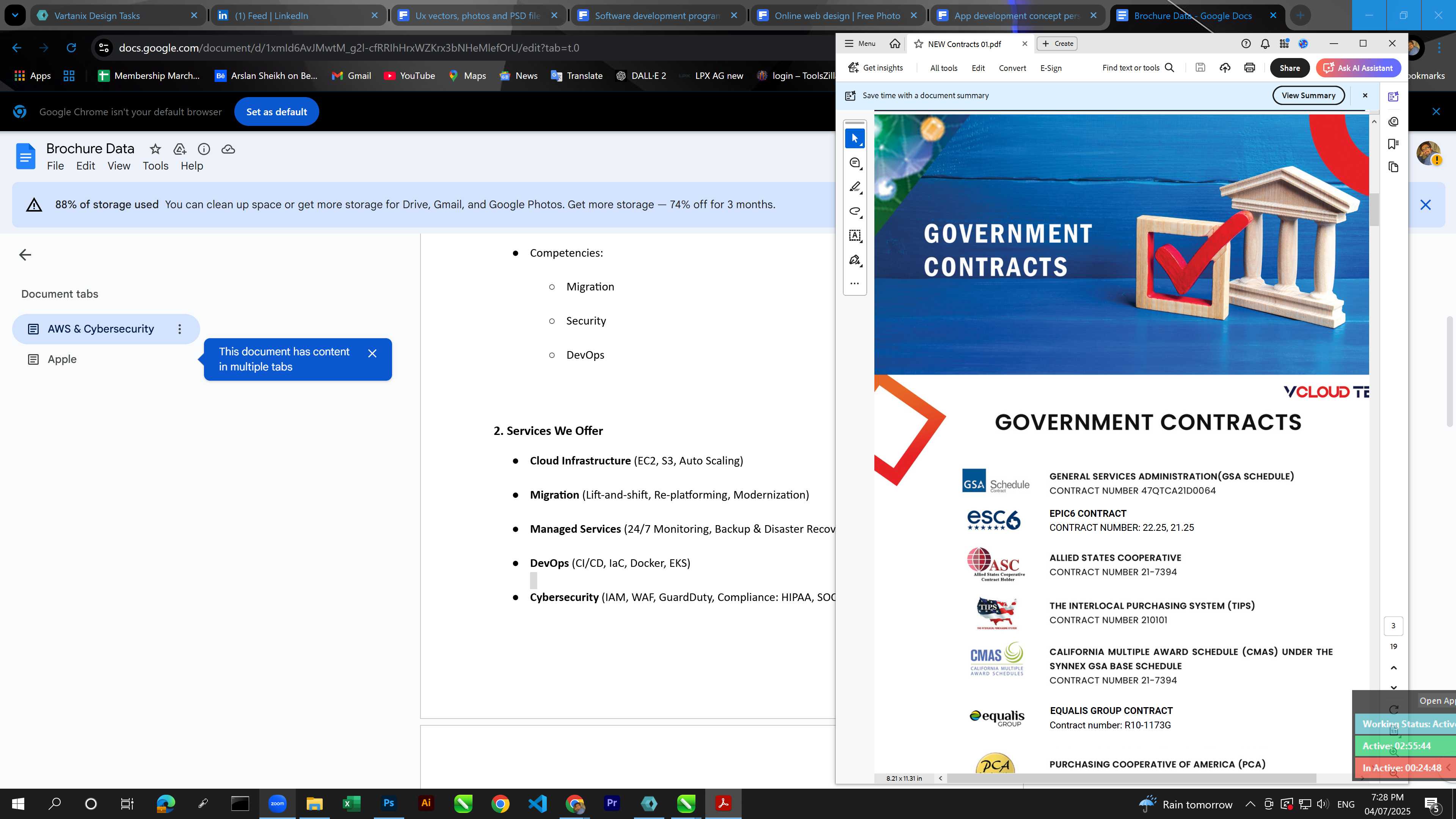Viewport: 1456px width, 819px height.
Task: Switch to LinkedIn Feed browser tab
Action: [298, 15]
